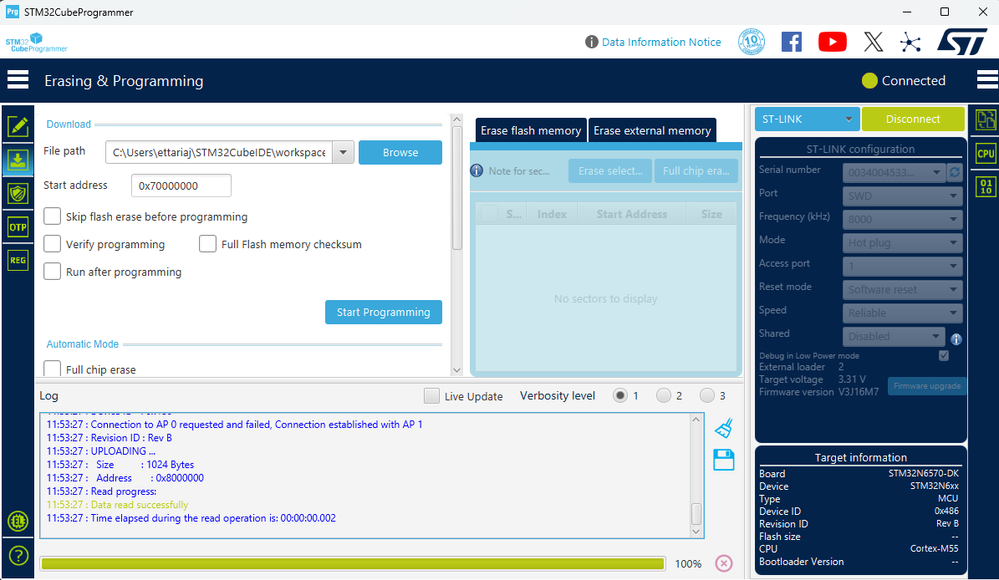Enable Run after programming
999x580 pixels.
[52, 272]
